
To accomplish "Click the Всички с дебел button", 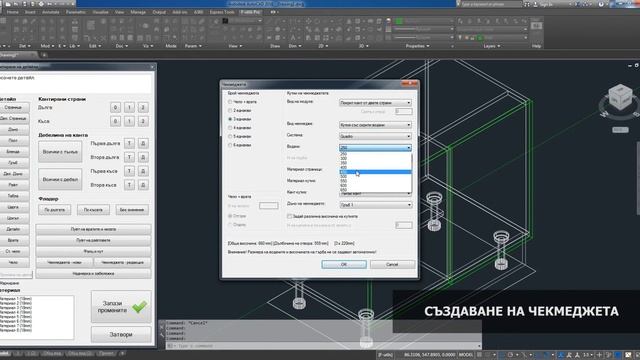I will click(60, 179).
